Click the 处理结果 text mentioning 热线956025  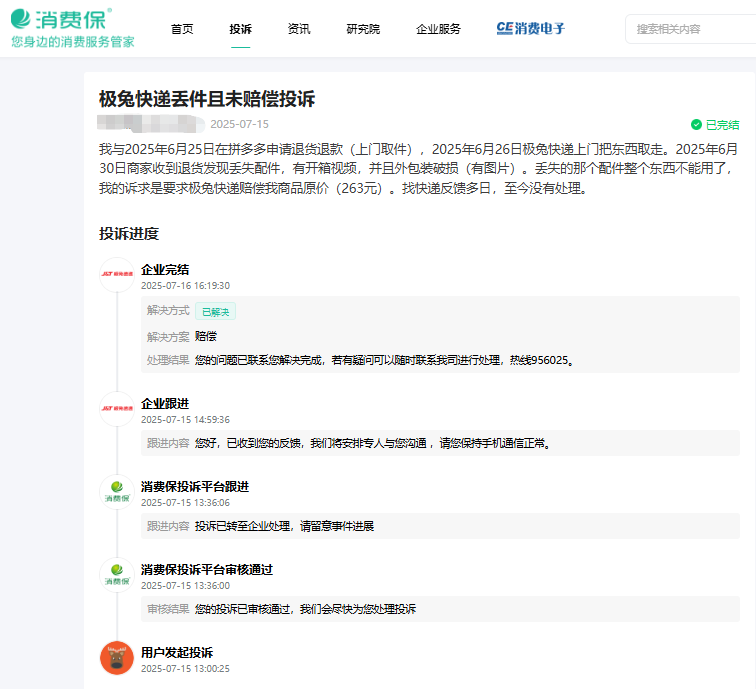384,360
